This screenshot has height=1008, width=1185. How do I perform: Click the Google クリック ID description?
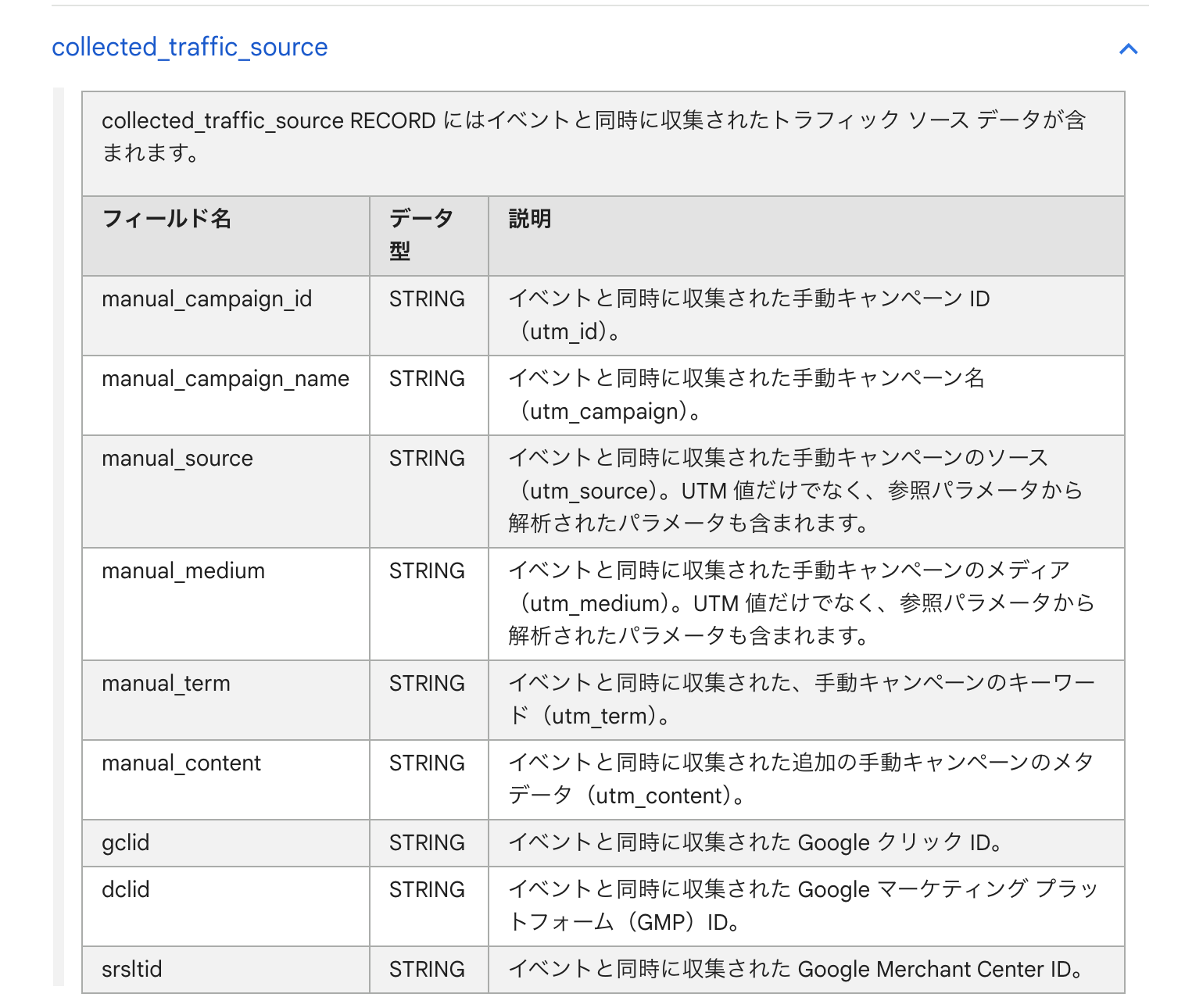pyautogui.click(x=755, y=843)
